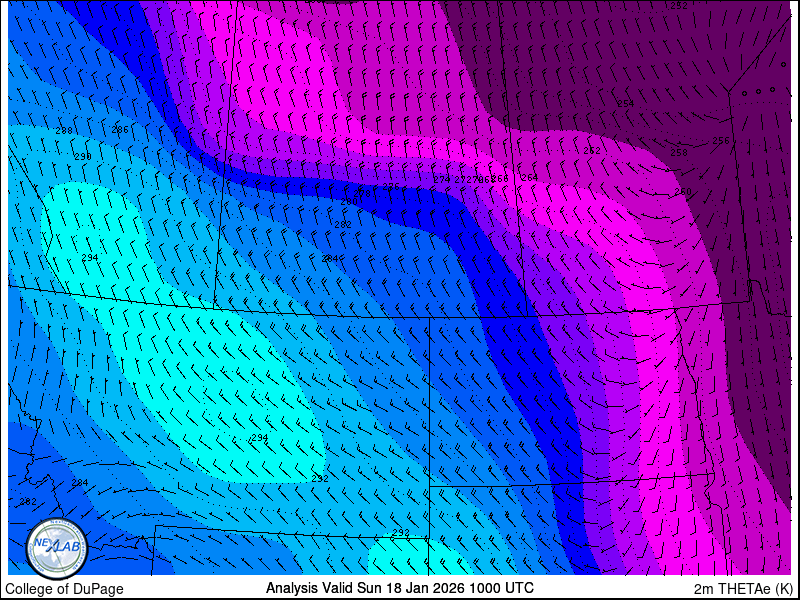
Task: Click the 288 contour label
Action: (x=64, y=131)
